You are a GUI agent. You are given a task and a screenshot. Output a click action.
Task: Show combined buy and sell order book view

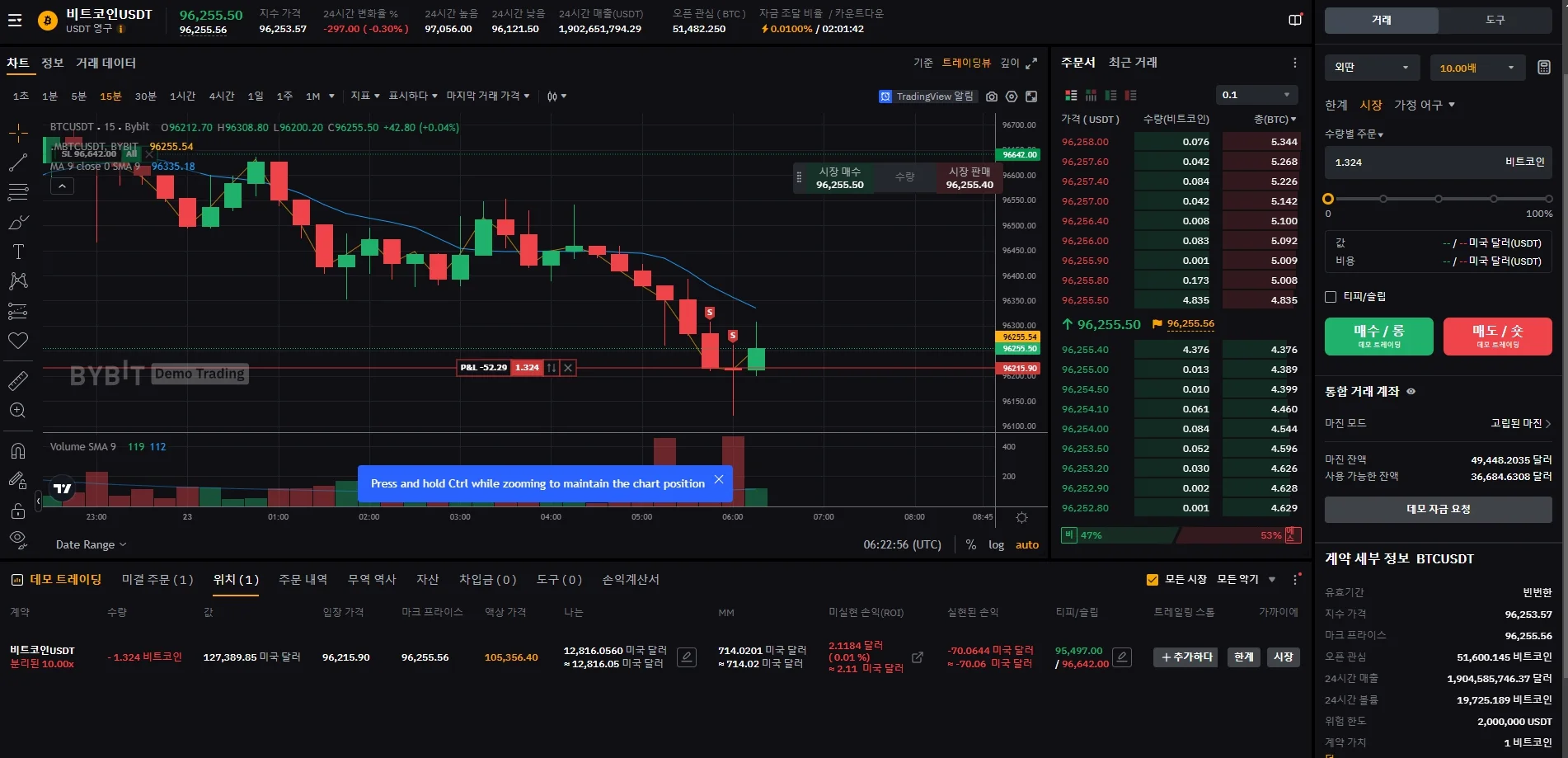[x=1071, y=96]
